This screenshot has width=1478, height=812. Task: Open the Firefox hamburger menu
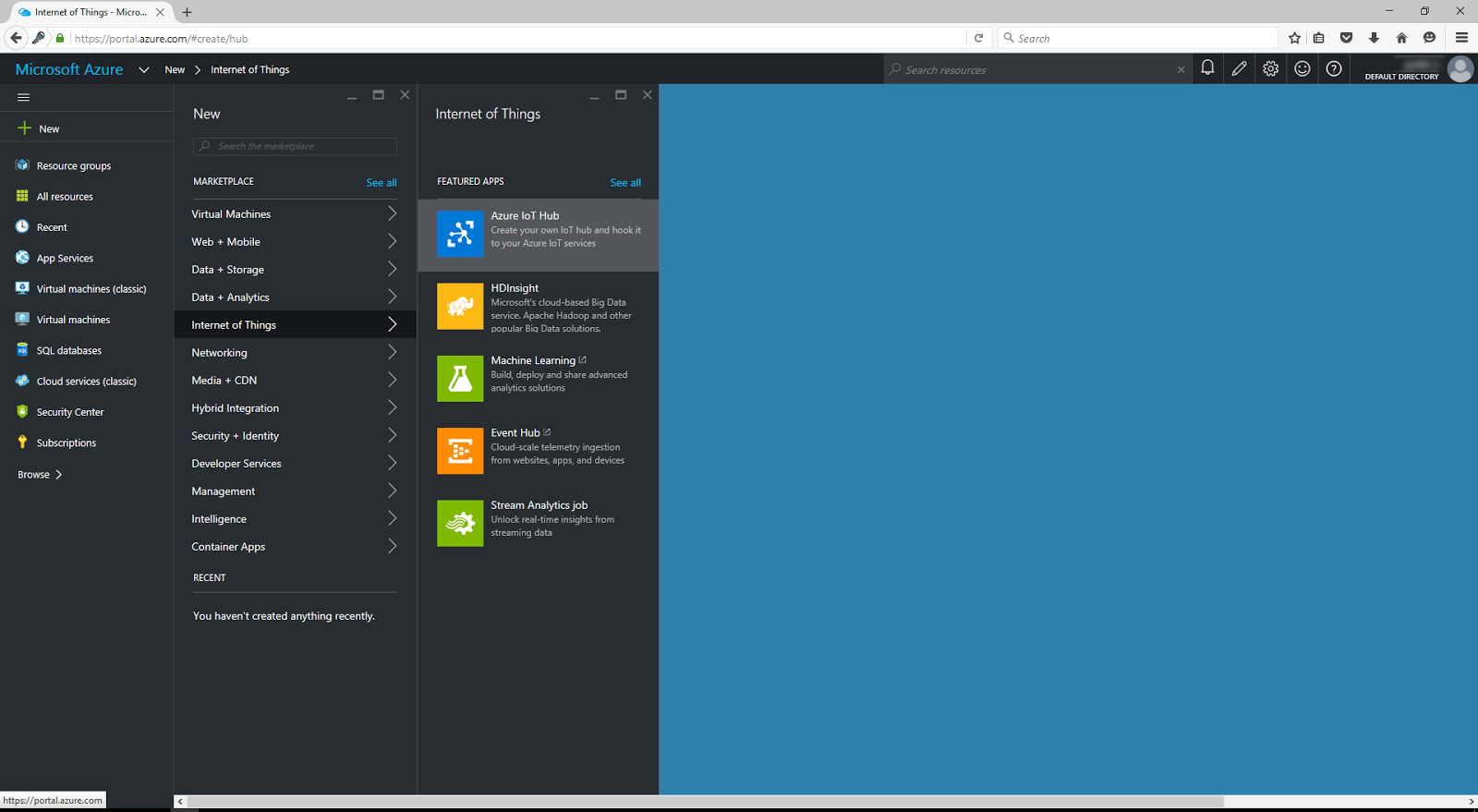coord(1461,38)
